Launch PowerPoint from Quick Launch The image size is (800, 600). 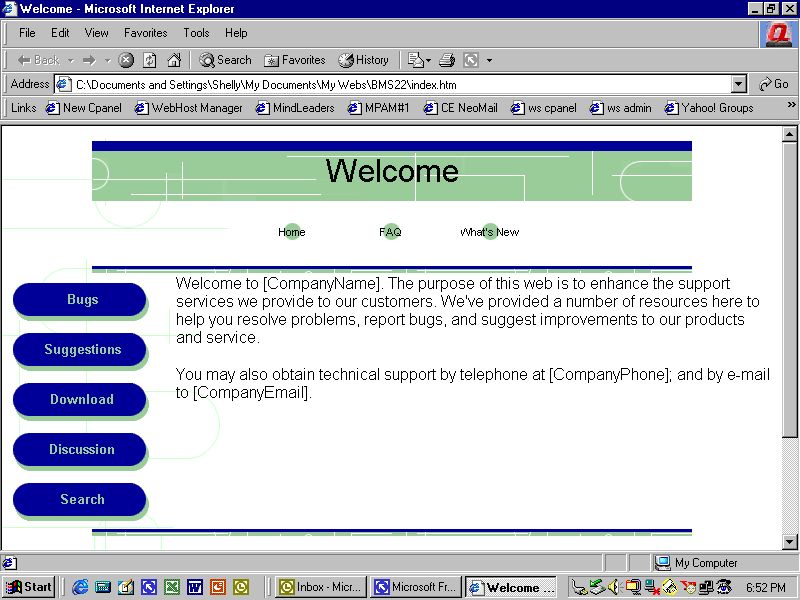(x=217, y=587)
